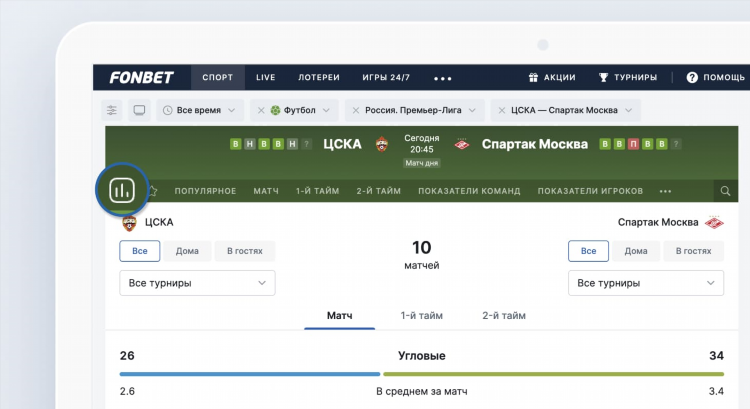Click the gift icon for Акции
This screenshot has width=750, height=409.
tap(533, 77)
